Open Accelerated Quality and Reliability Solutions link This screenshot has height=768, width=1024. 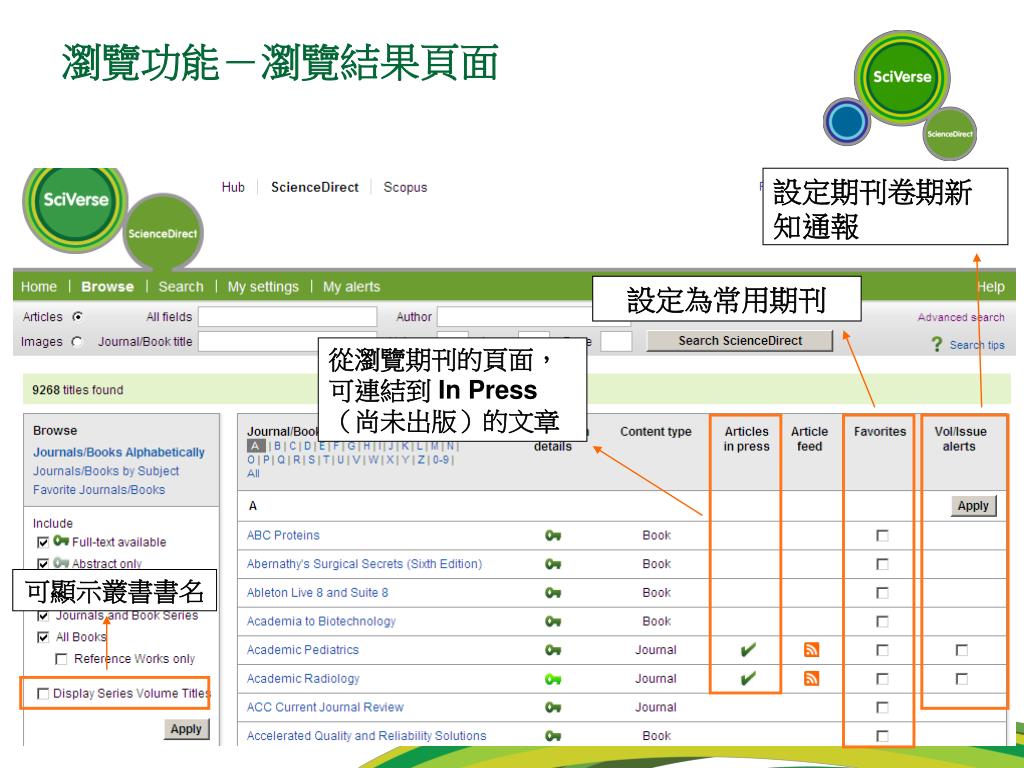(x=366, y=736)
